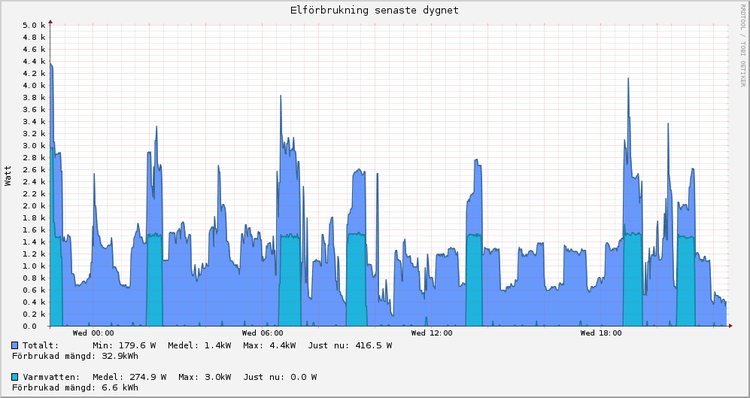The width and height of the screenshot is (750, 398).
Task: Click the cyan Varmvatten legend swatch
Action: pos(15,377)
